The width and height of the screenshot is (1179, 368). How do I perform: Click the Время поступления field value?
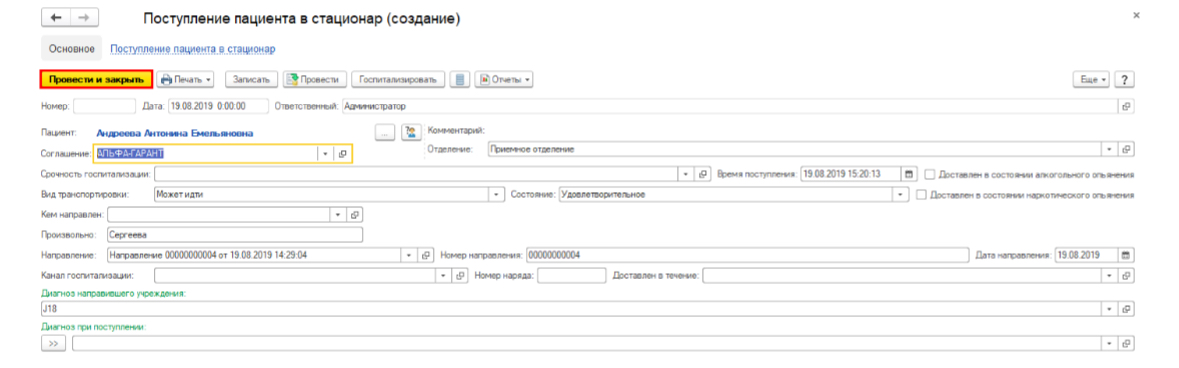851,174
